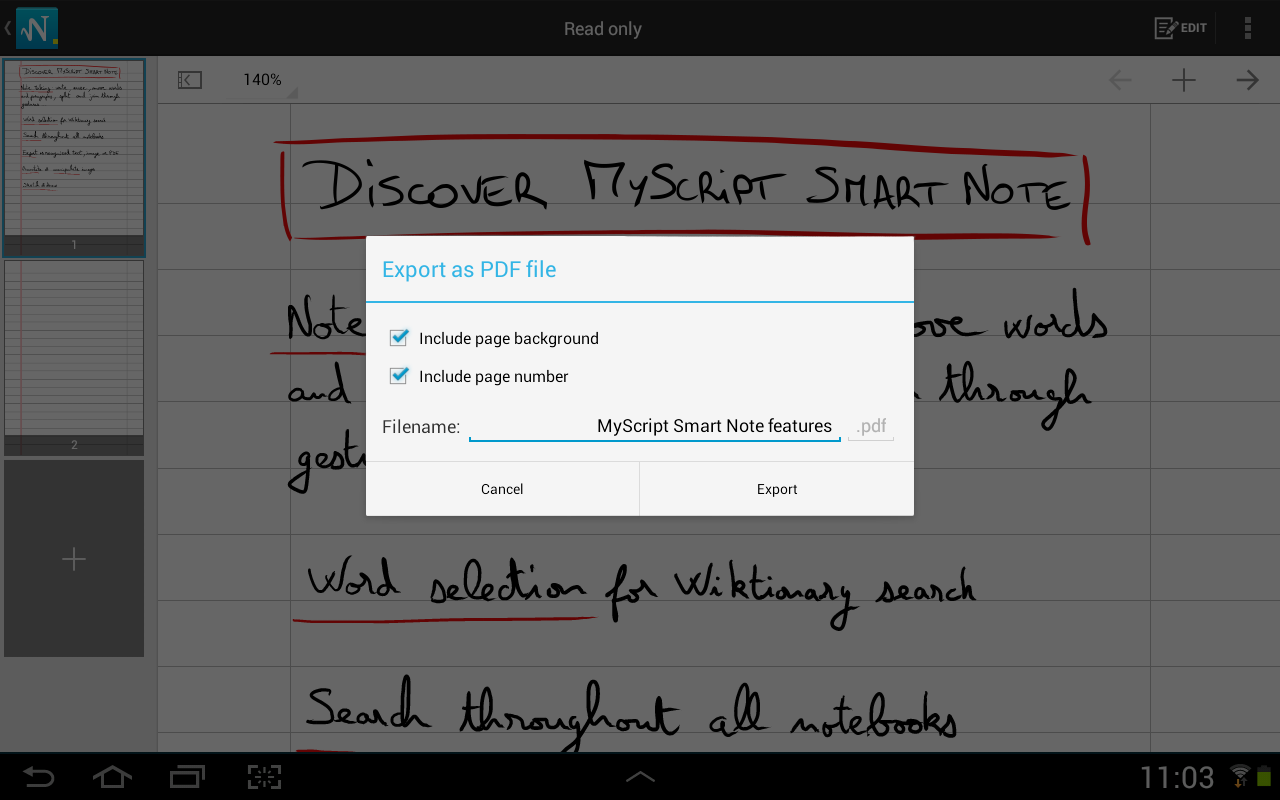Open the three-dot overflow menu
The width and height of the screenshot is (1280, 800).
[1247, 28]
